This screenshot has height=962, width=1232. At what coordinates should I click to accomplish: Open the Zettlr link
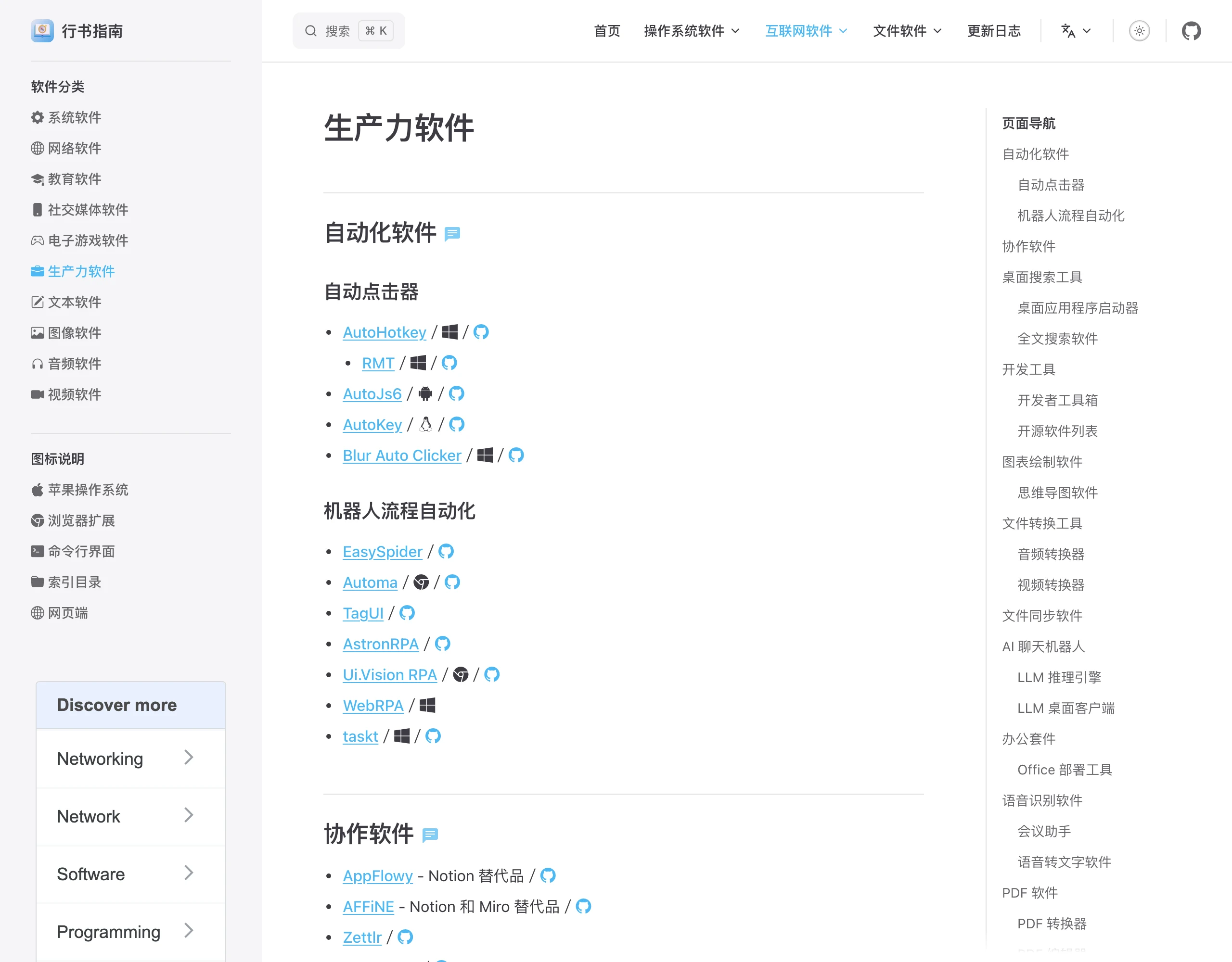(x=362, y=937)
